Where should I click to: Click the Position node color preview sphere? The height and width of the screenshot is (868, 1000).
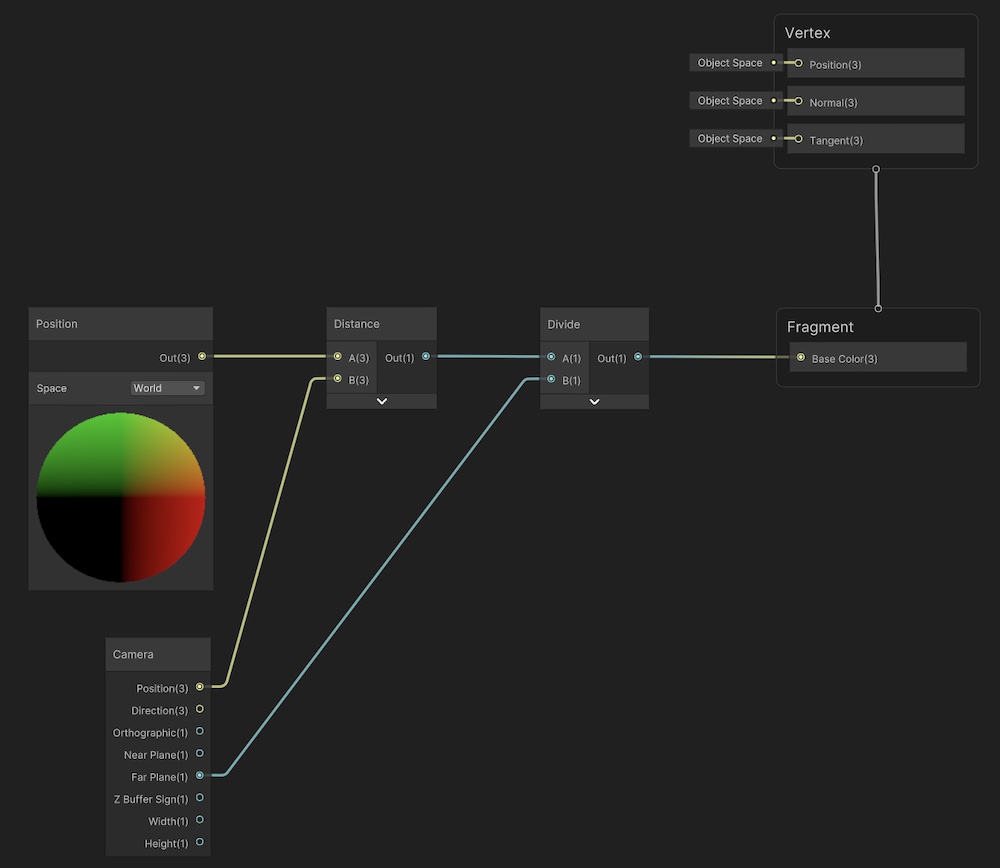click(121, 497)
